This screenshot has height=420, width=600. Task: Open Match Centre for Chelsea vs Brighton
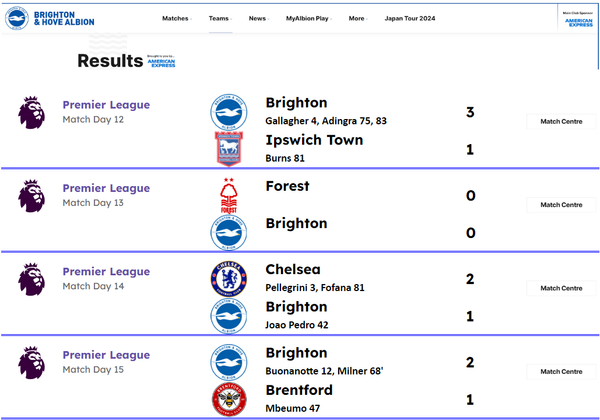[x=561, y=288]
